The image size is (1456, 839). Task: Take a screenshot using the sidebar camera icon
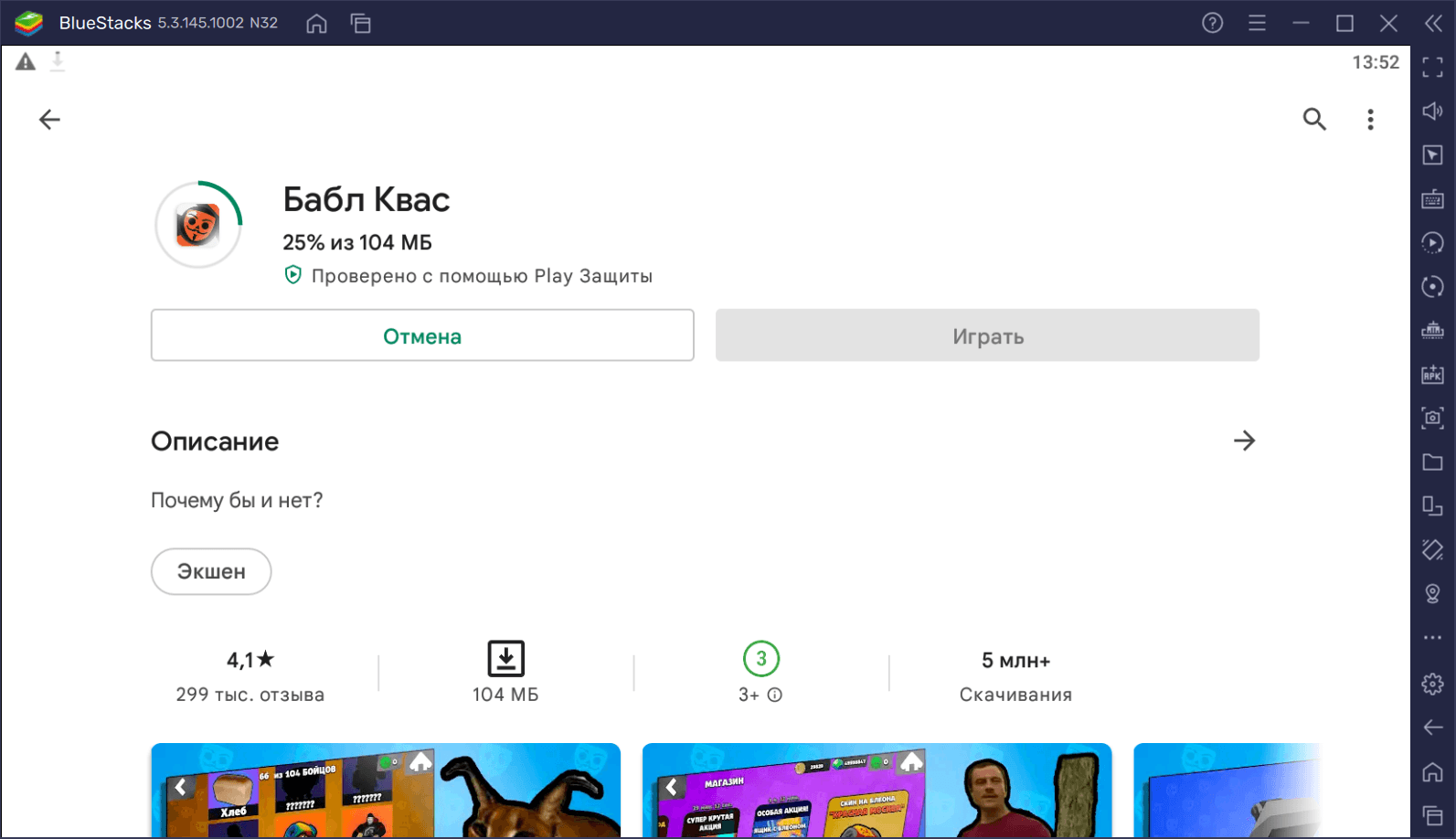click(1432, 419)
